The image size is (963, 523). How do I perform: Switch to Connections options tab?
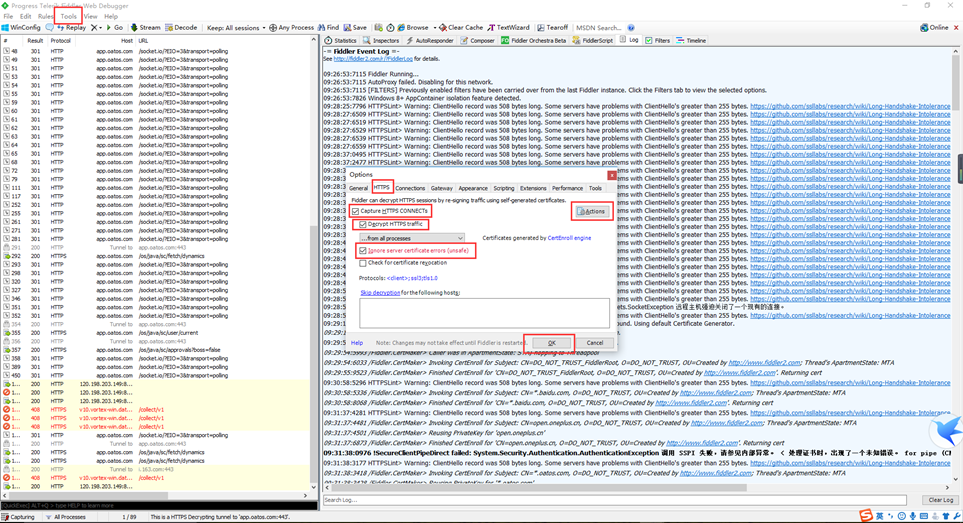pyautogui.click(x=410, y=188)
